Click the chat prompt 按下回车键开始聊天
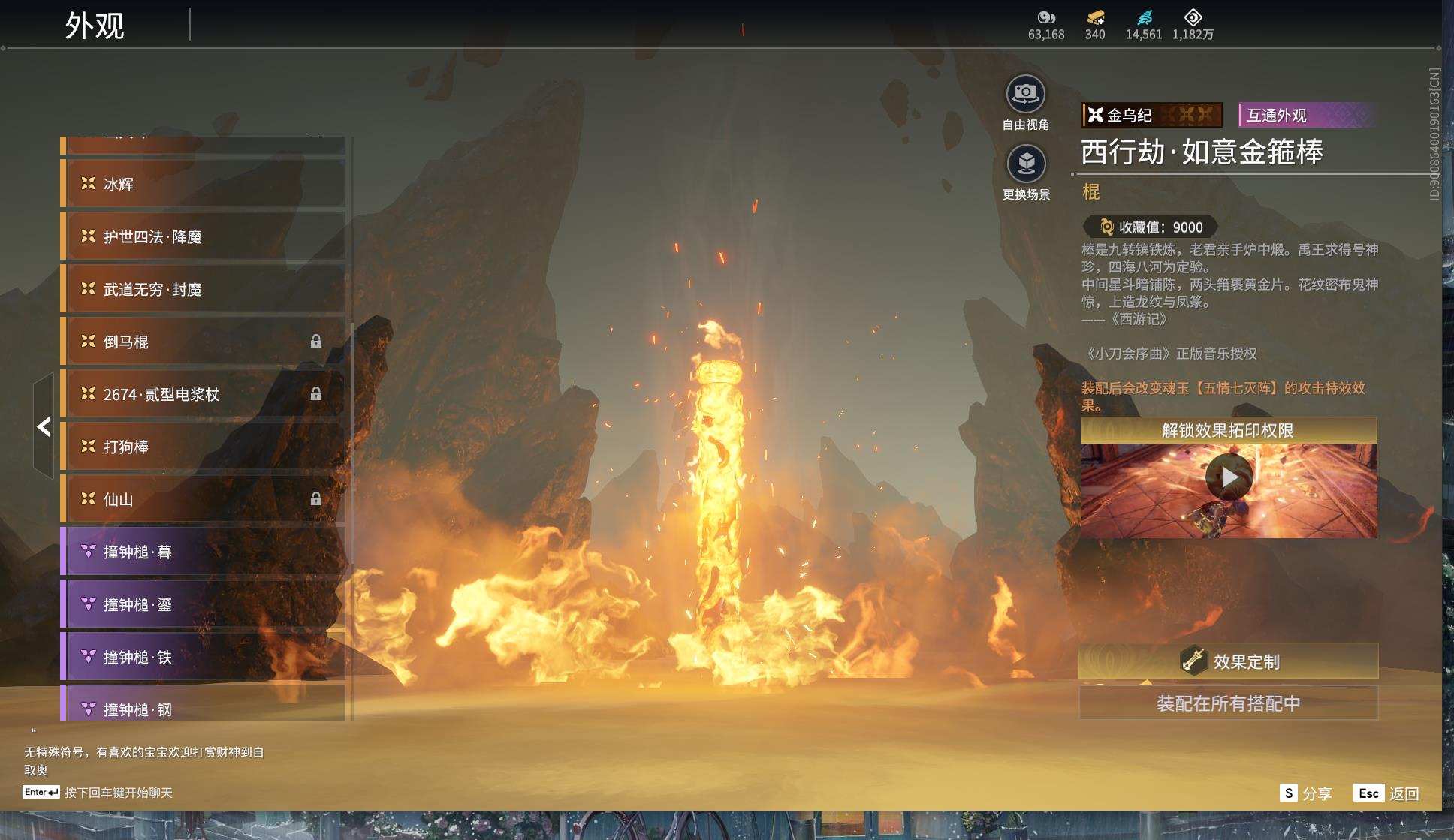1454x840 pixels. [119, 793]
